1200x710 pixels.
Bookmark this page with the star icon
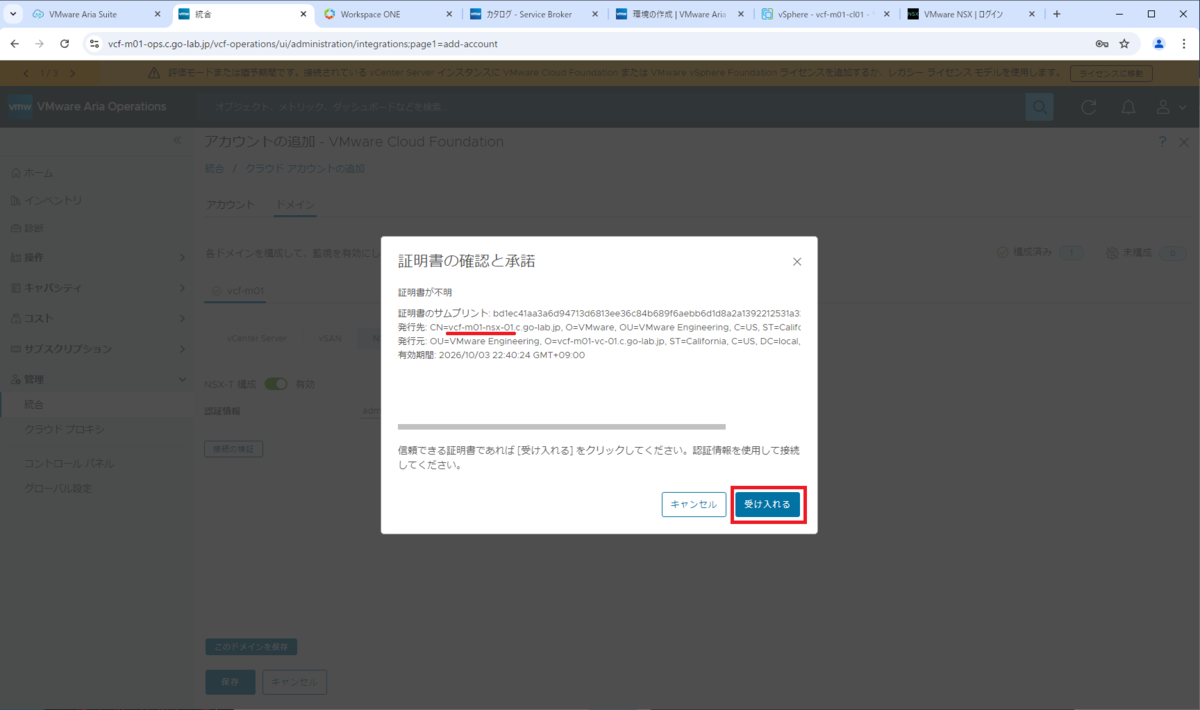pyautogui.click(x=1124, y=44)
